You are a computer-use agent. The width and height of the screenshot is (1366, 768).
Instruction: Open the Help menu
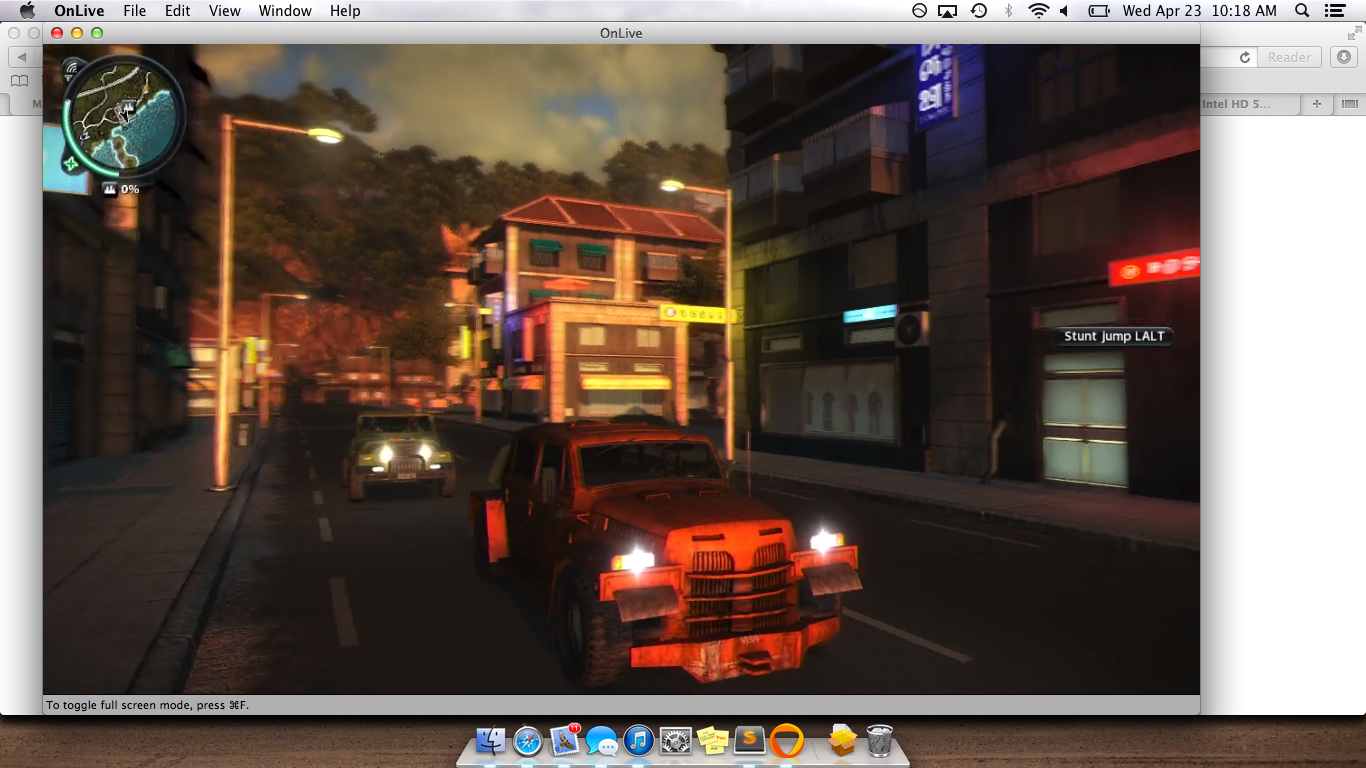(345, 11)
